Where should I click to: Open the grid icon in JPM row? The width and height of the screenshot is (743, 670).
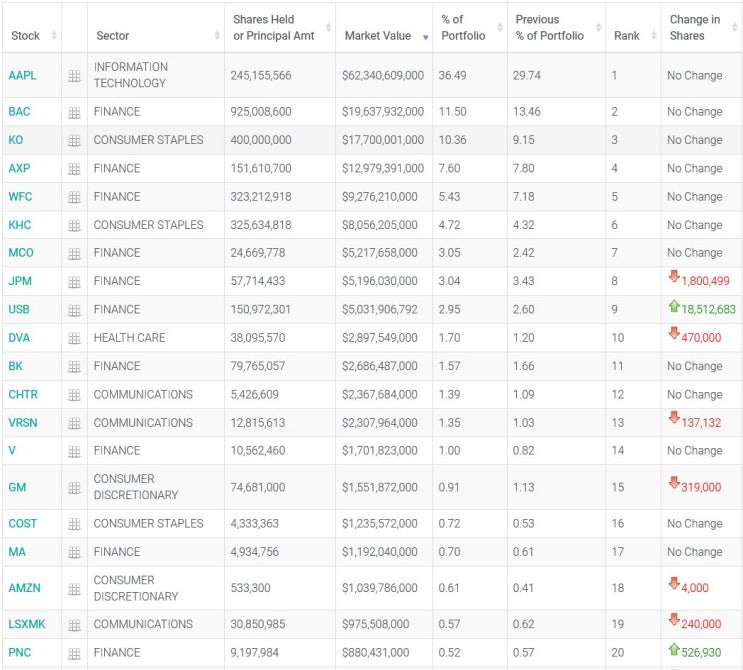click(x=74, y=282)
